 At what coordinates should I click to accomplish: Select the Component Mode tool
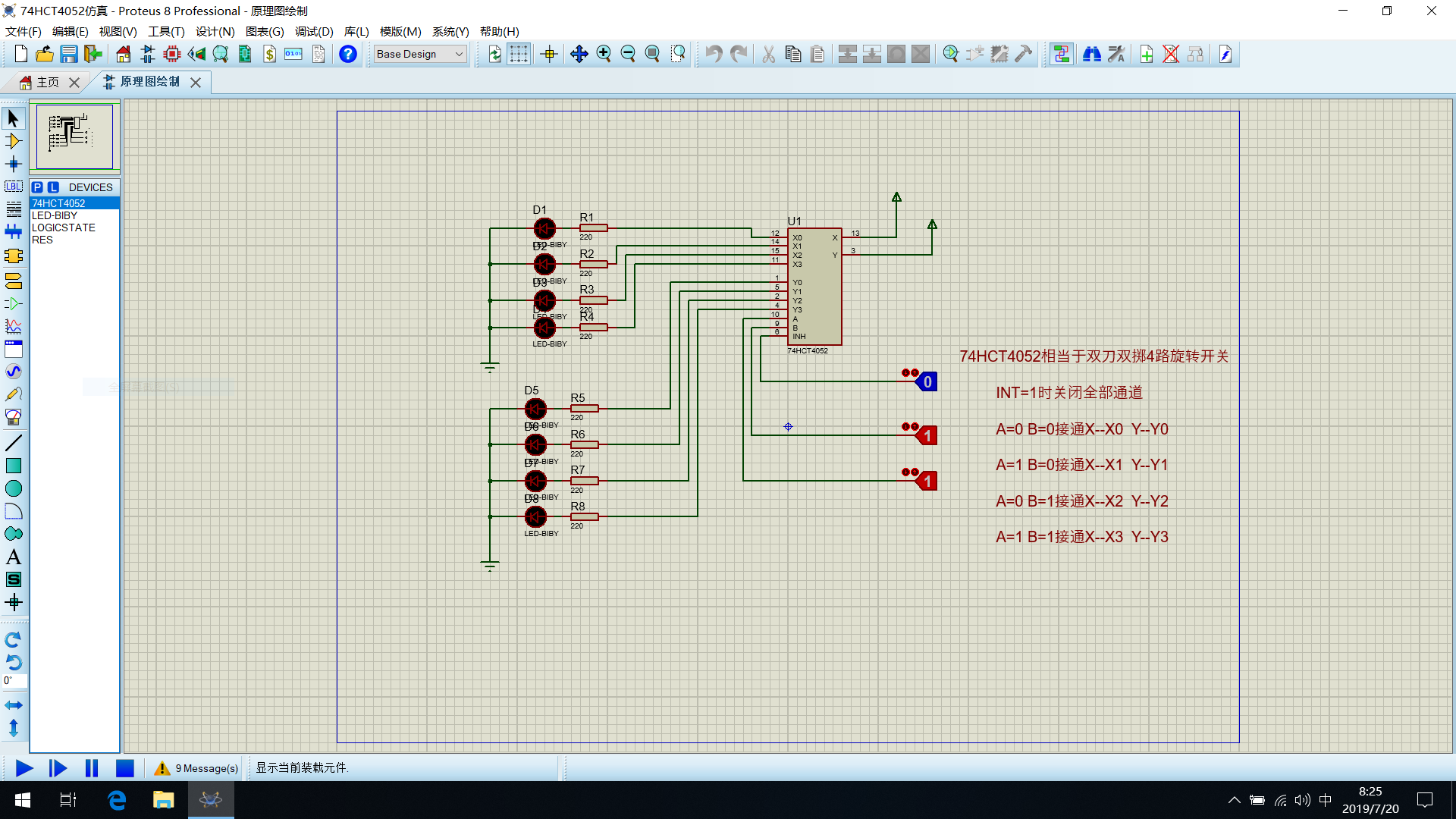(x=14, y=141)
